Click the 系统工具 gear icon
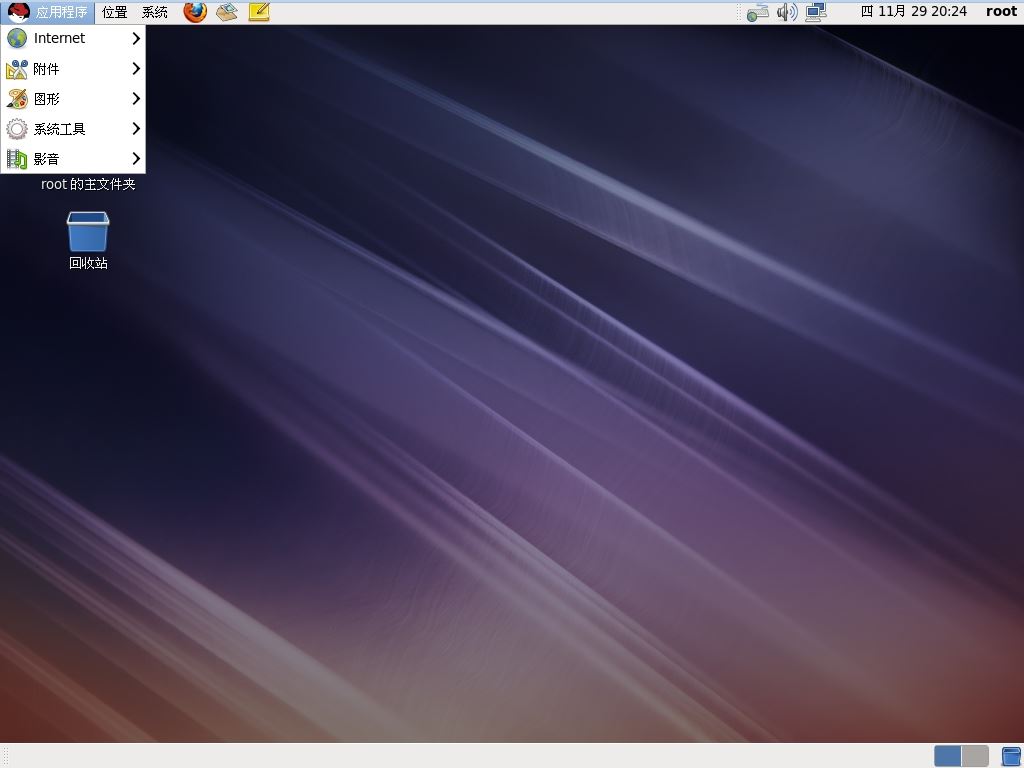 (x=17, y=129)
